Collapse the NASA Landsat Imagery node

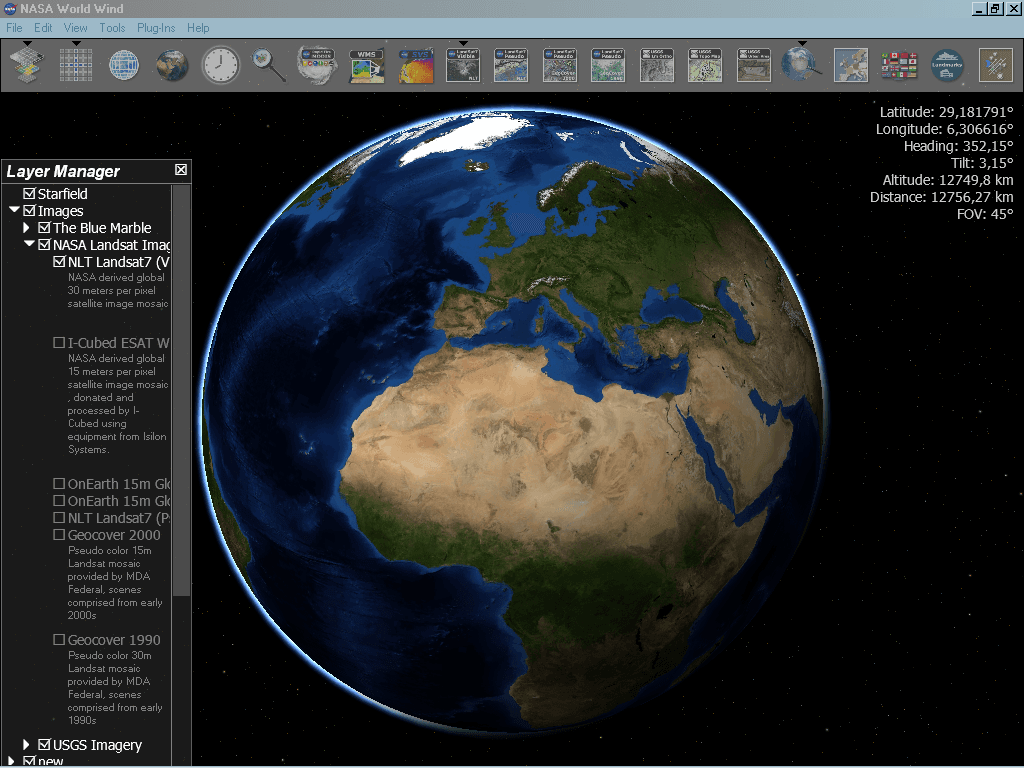click(x=28, y=245)
